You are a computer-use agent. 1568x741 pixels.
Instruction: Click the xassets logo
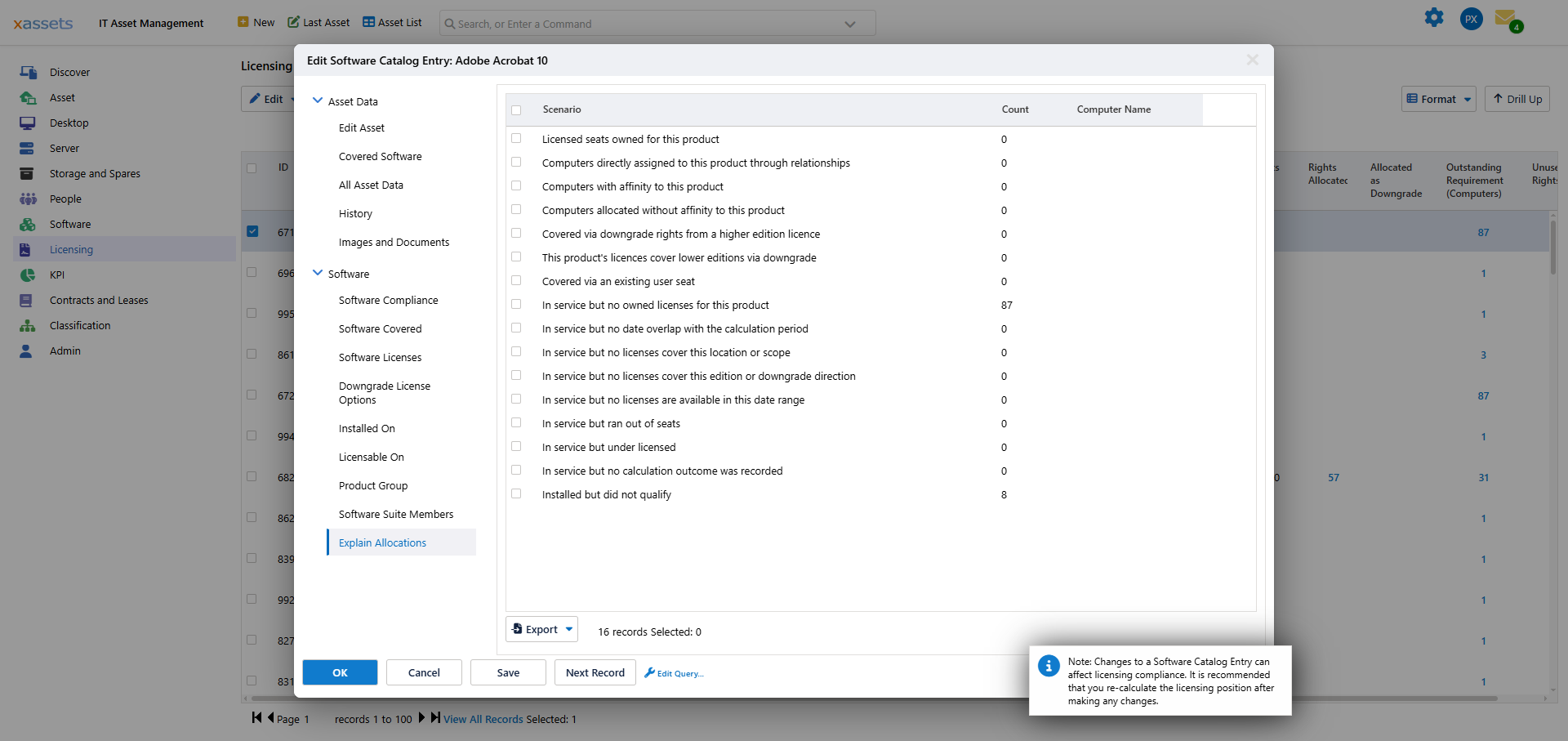(43, 24)
